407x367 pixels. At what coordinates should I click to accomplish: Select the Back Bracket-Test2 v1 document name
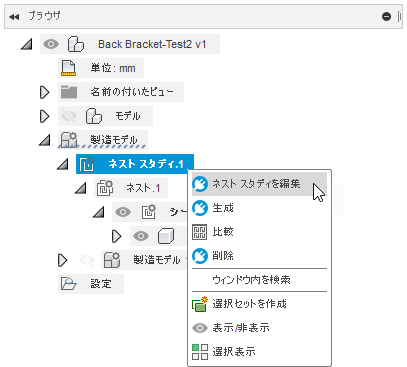tap(152, 44)
